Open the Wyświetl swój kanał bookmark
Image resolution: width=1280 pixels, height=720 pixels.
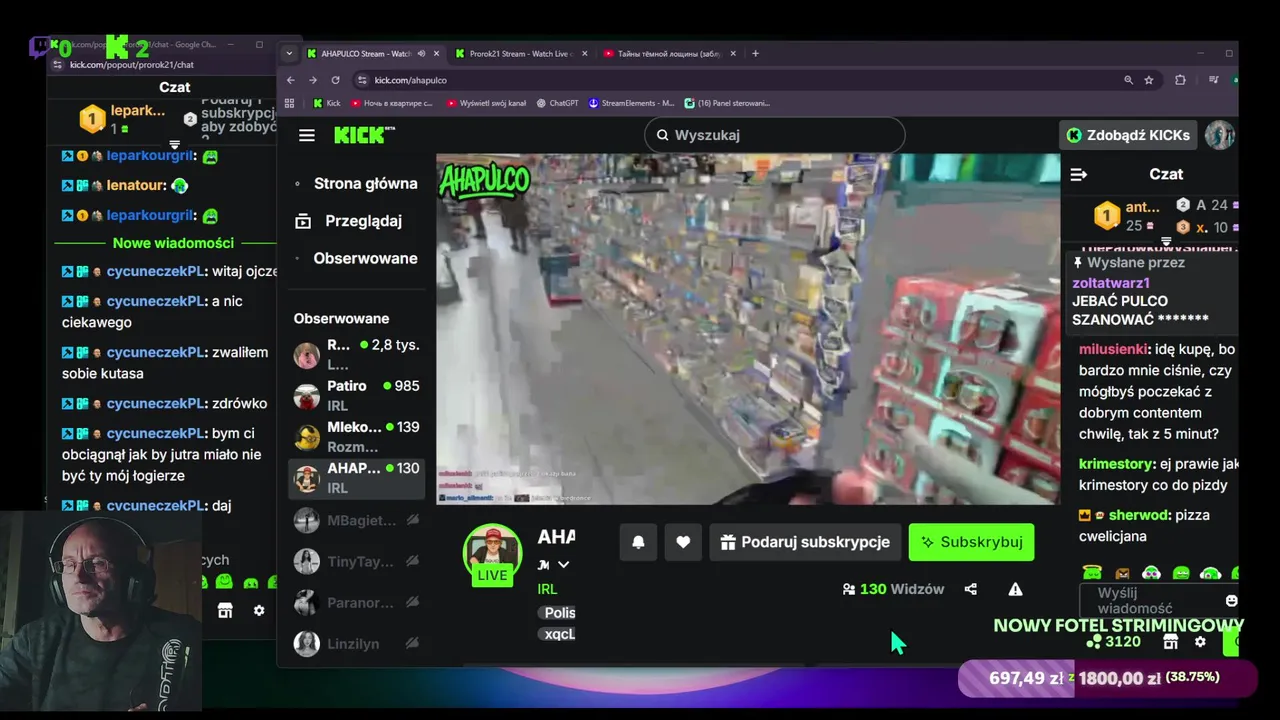point(486,103)
